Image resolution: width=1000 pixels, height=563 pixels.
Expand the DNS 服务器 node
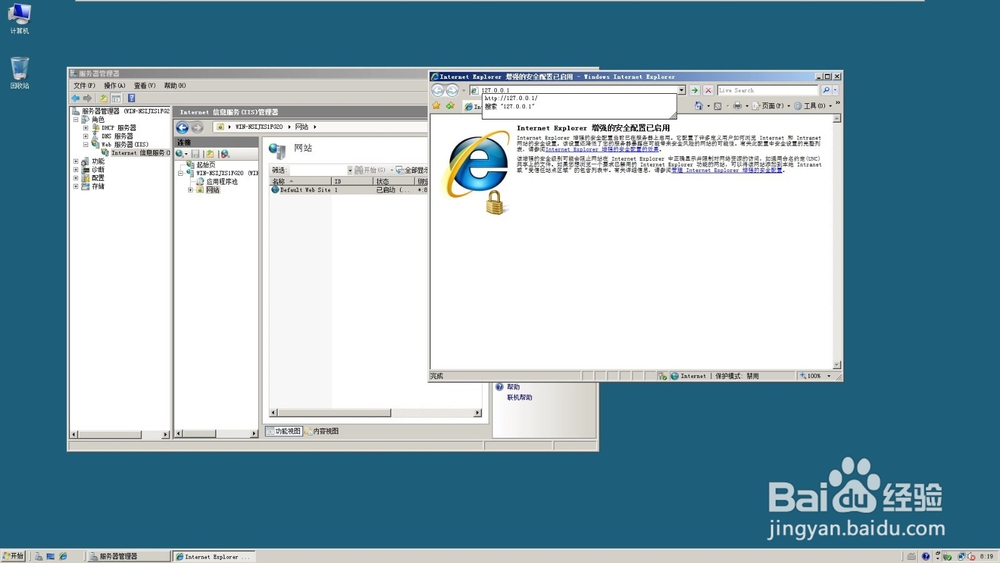point(85,136)
